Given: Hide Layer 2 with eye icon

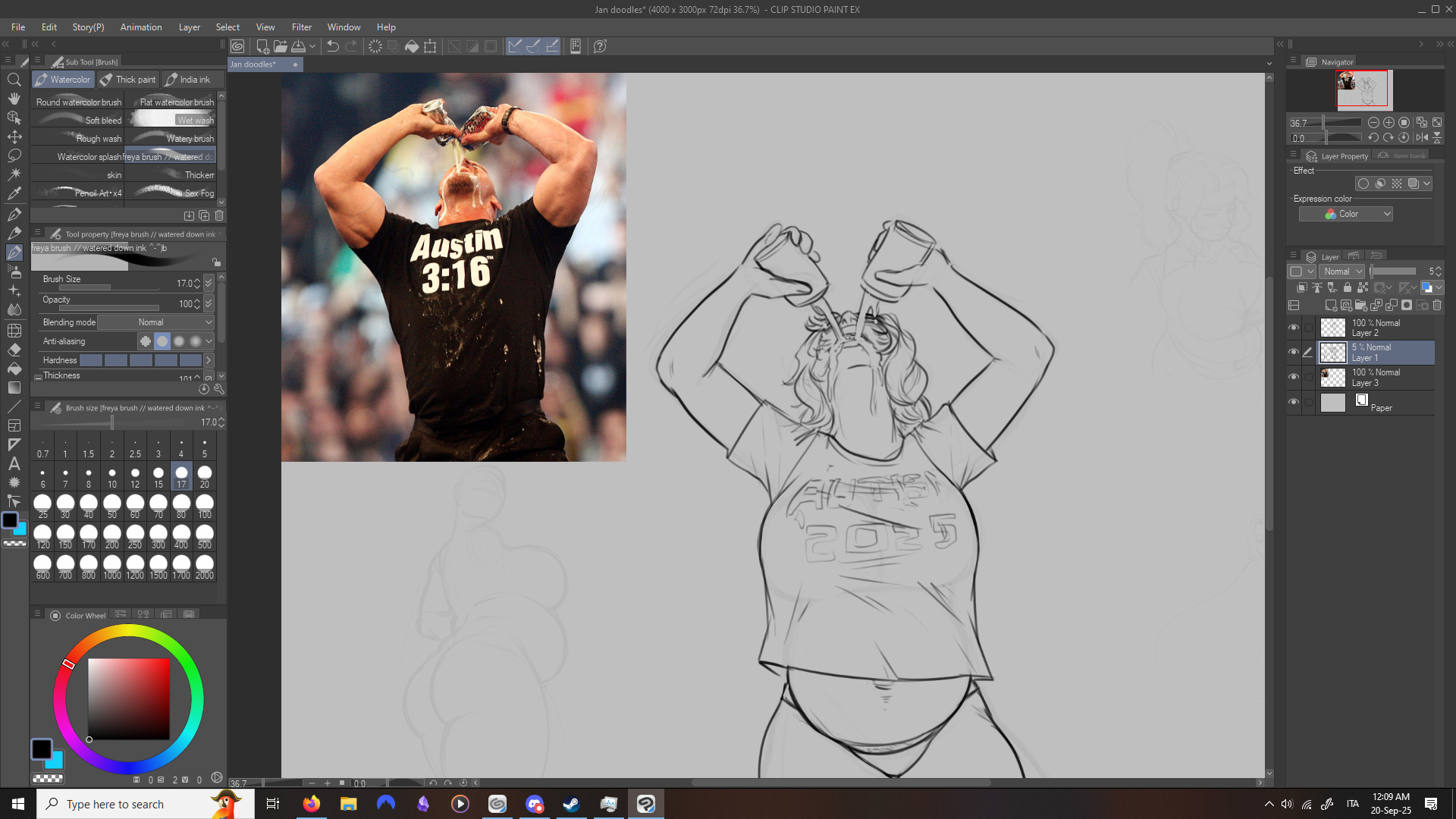Looking at the screenshot, I should click(x=1294, y=328).
